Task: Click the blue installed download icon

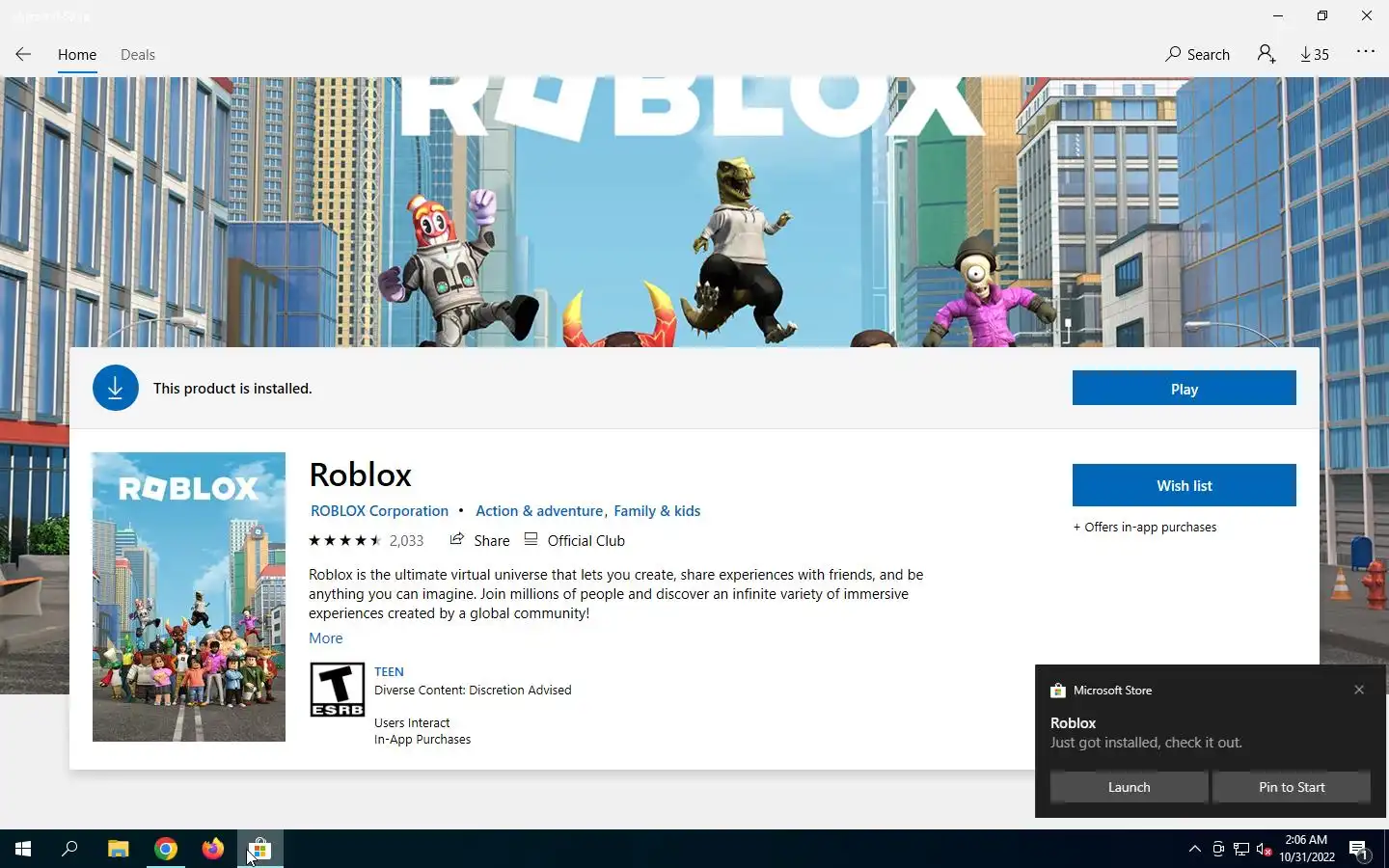Action: 116,388
